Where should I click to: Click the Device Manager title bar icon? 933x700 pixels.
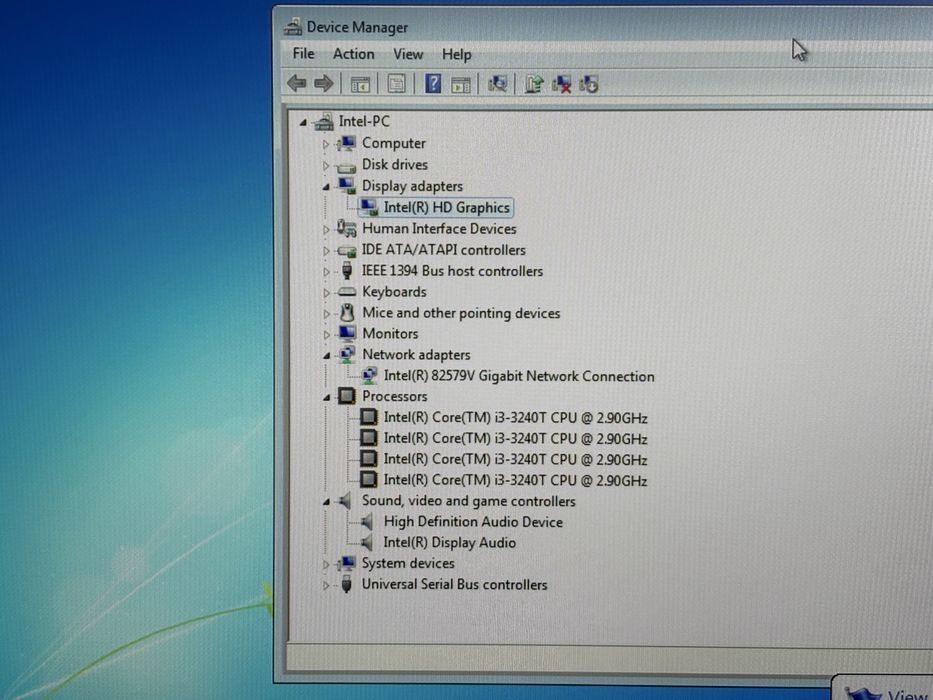(x=293, y=27)
